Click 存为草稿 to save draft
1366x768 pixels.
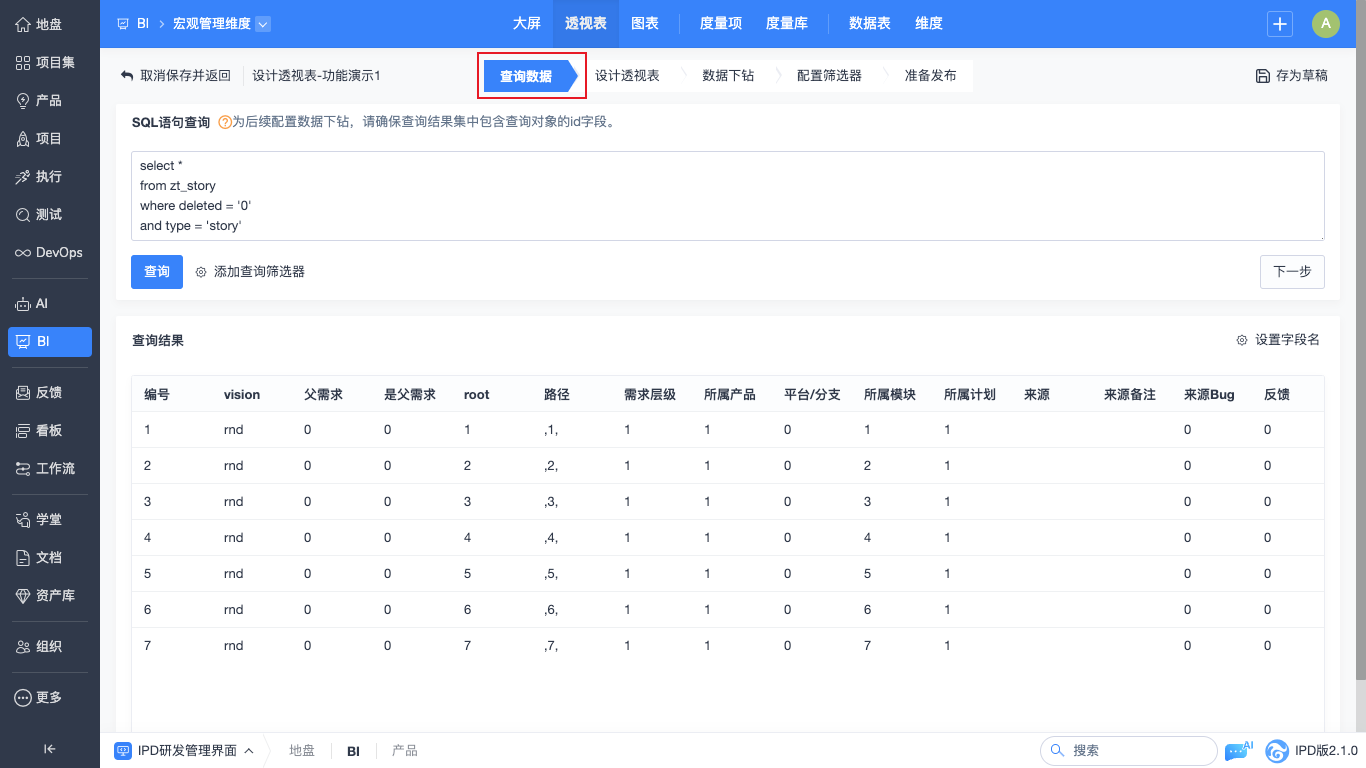1292,76
